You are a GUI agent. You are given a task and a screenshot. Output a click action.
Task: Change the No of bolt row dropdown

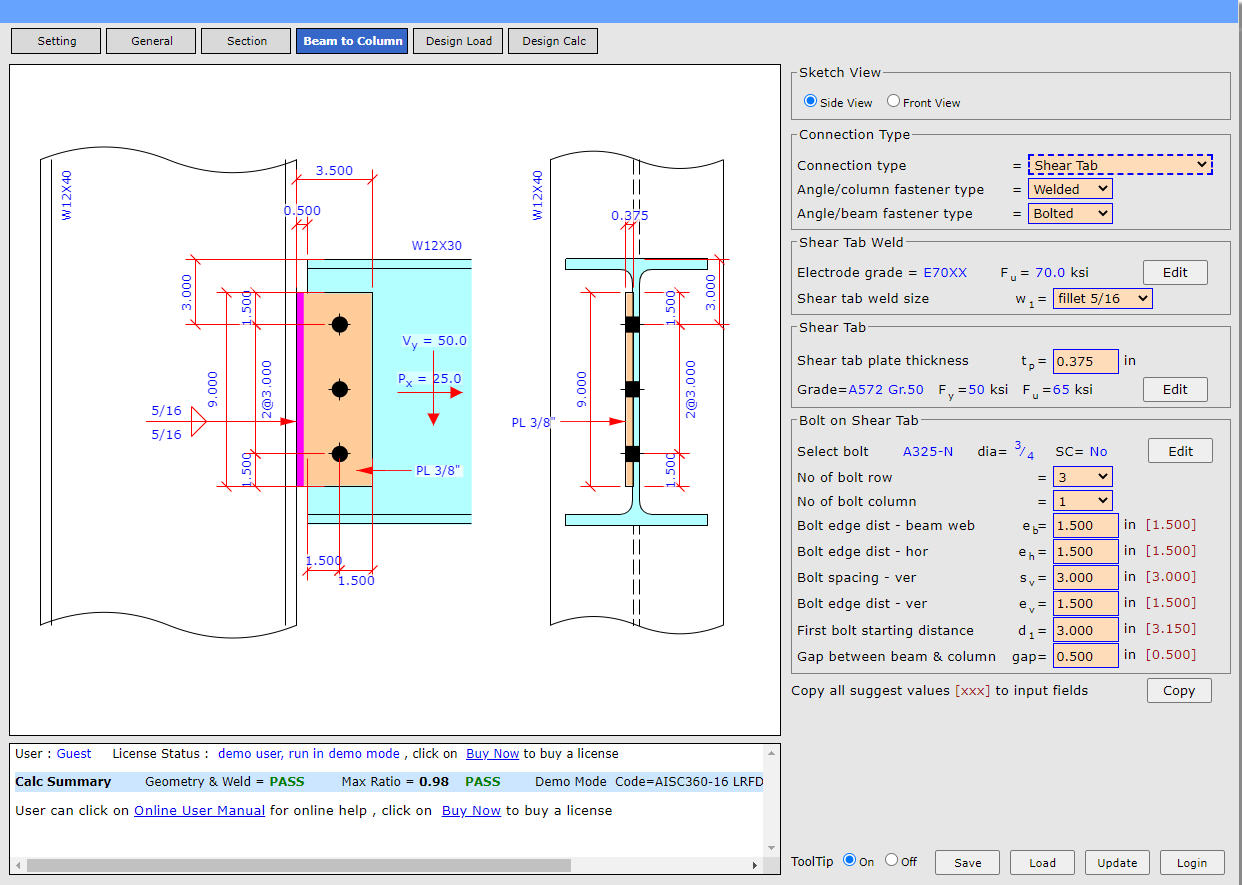(x=1082, y=477)
